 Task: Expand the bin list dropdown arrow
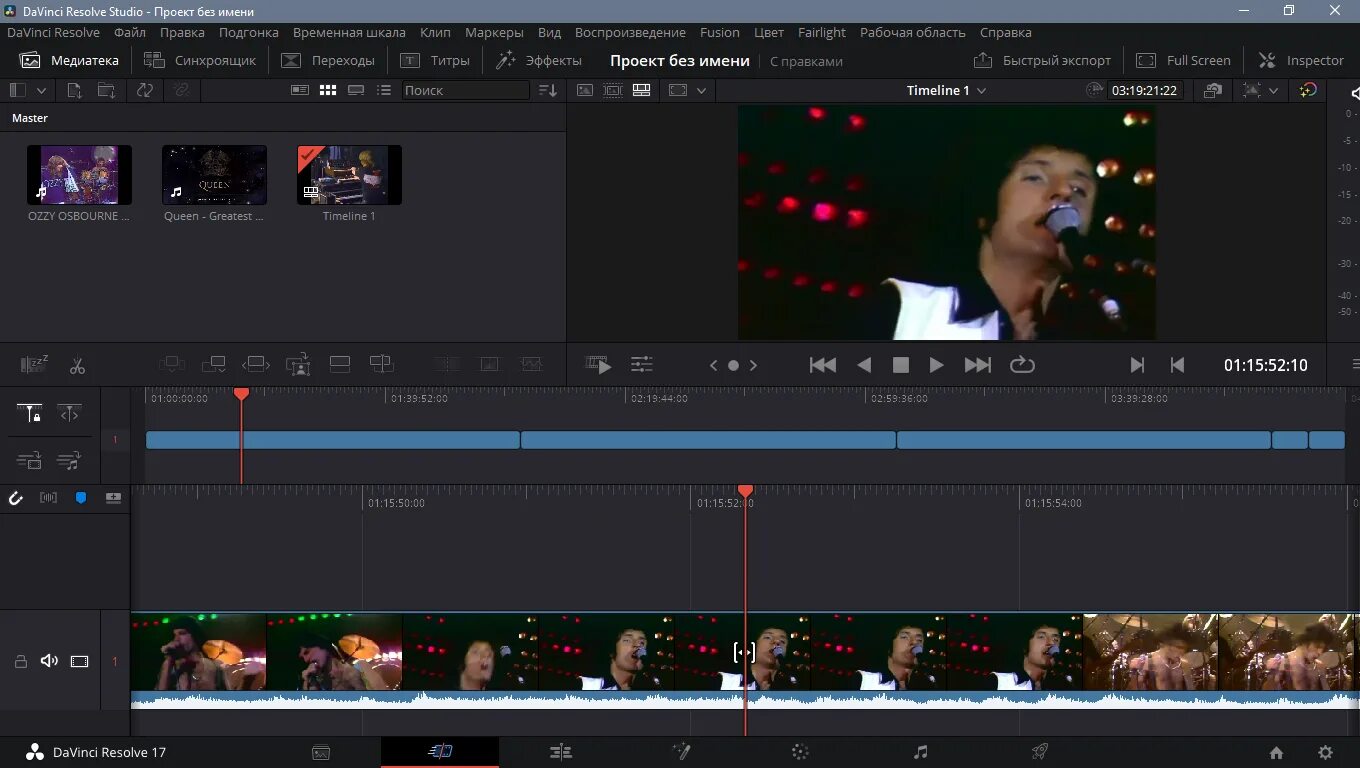pos(42,90)
